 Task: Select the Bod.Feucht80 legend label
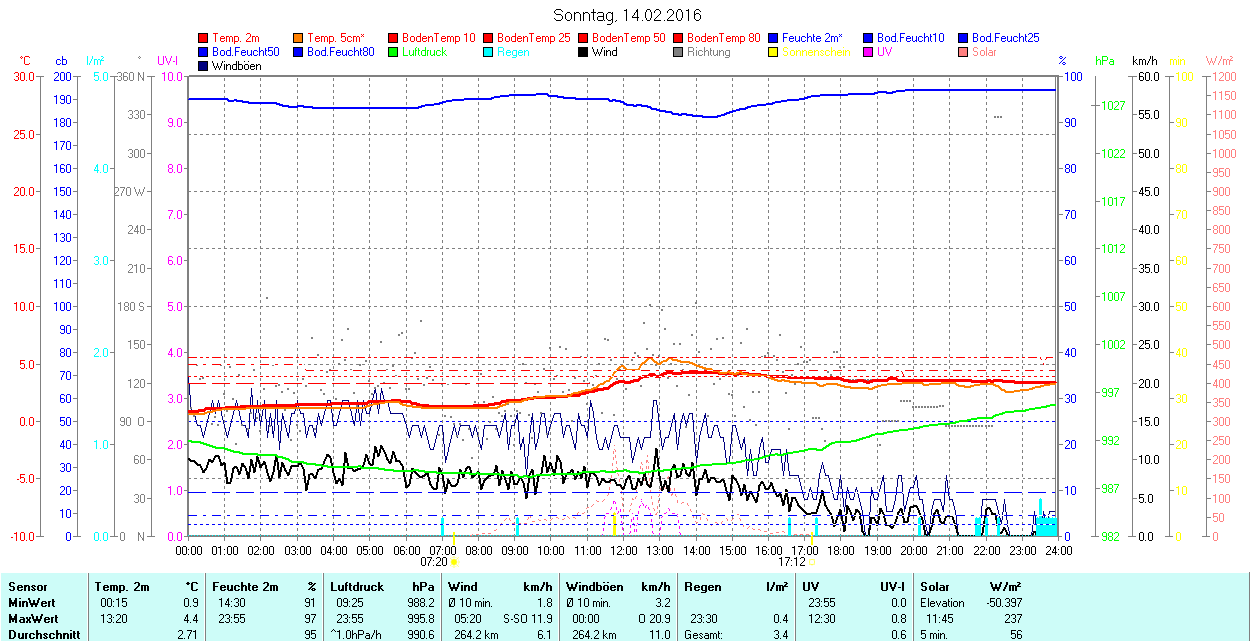340,52
